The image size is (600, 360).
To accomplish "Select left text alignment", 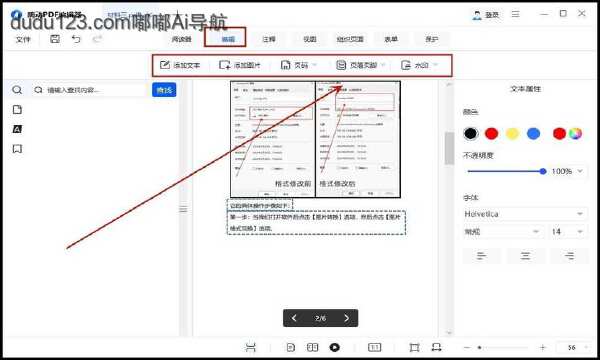I will click(x=481, y=256).
